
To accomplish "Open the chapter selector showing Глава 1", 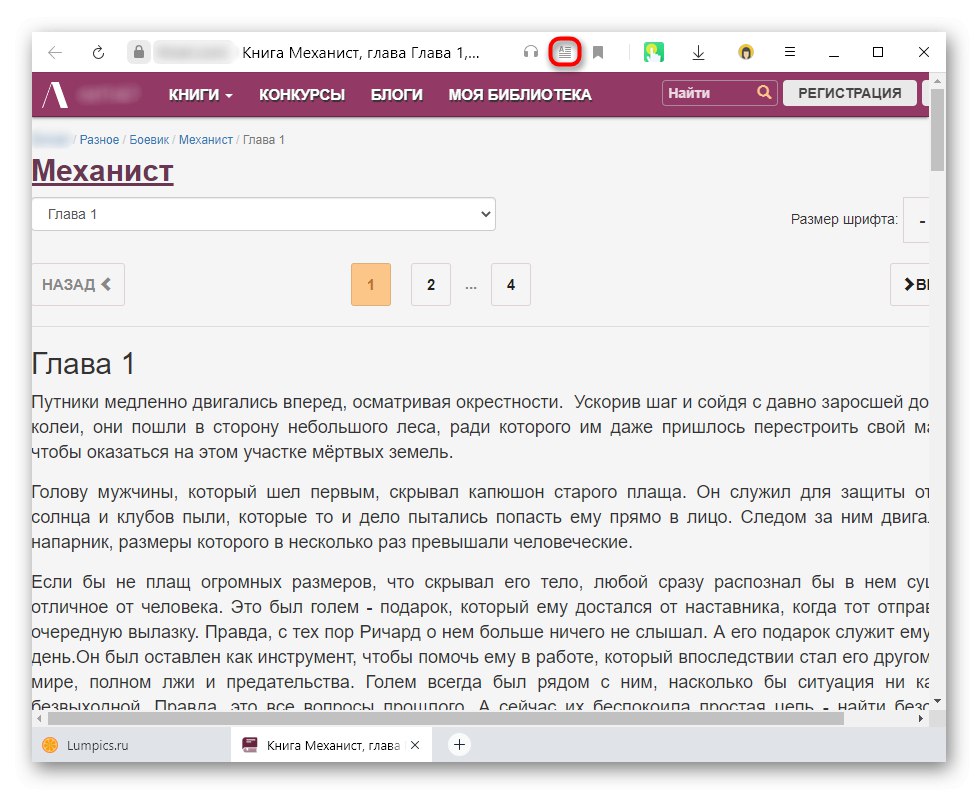I will (263, 213).
